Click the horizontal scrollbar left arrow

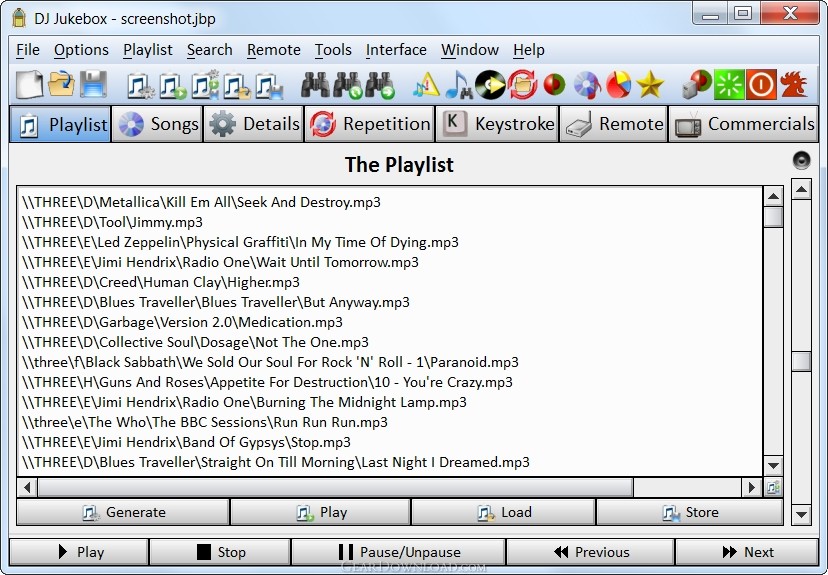(x=27, y=487)
